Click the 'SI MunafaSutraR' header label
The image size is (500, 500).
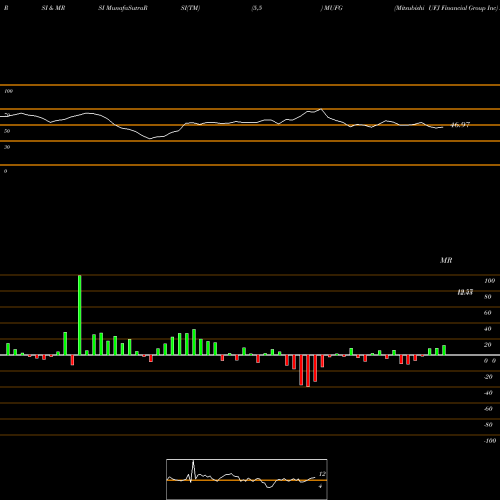123,8
